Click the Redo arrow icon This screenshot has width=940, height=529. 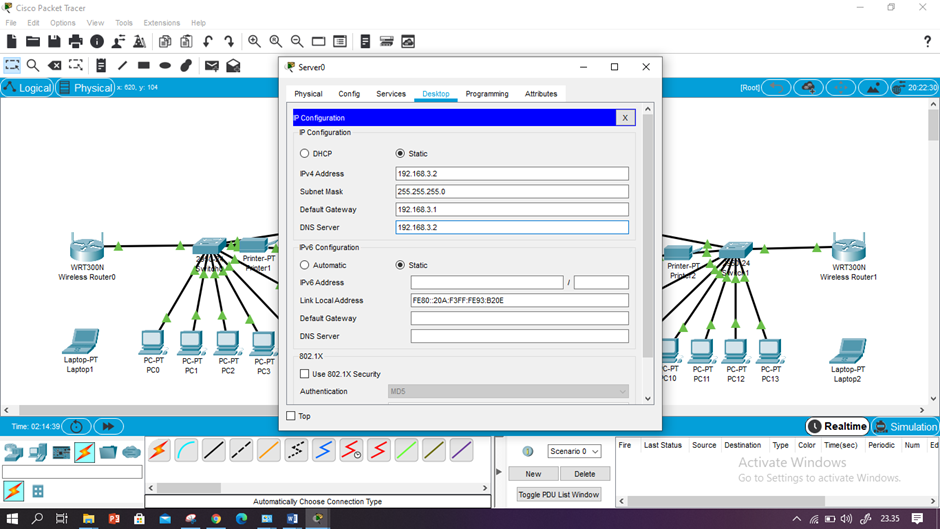coord(229,41)
